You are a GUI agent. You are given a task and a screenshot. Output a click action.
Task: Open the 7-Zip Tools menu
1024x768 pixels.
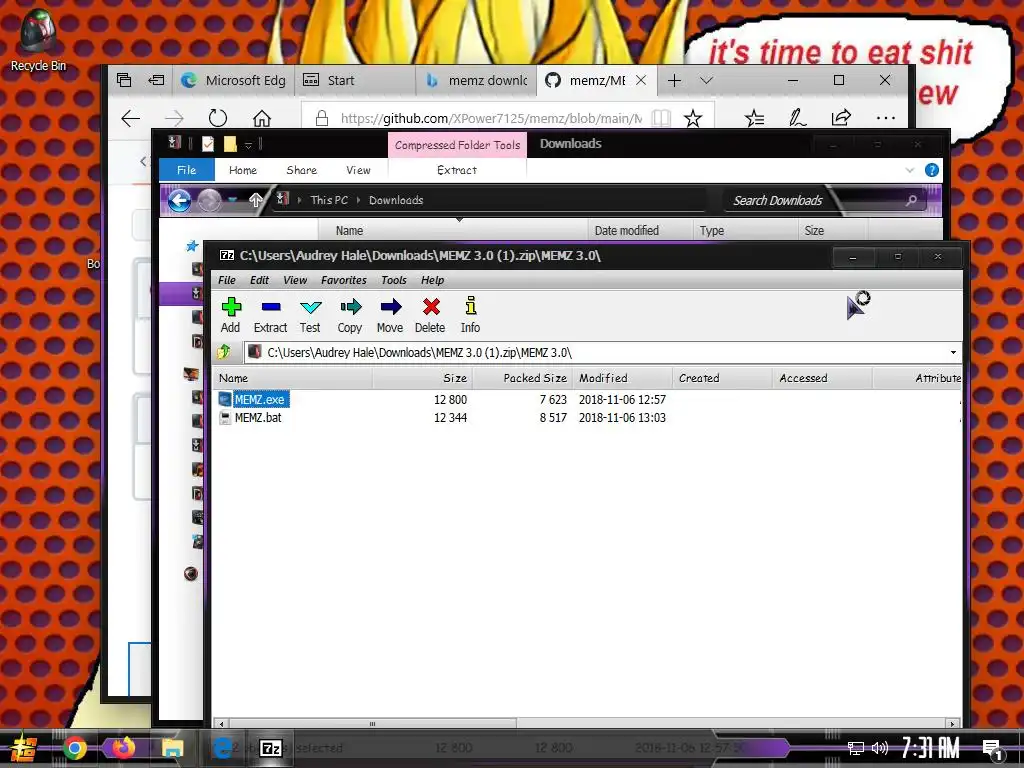click(x=394, y=280)
